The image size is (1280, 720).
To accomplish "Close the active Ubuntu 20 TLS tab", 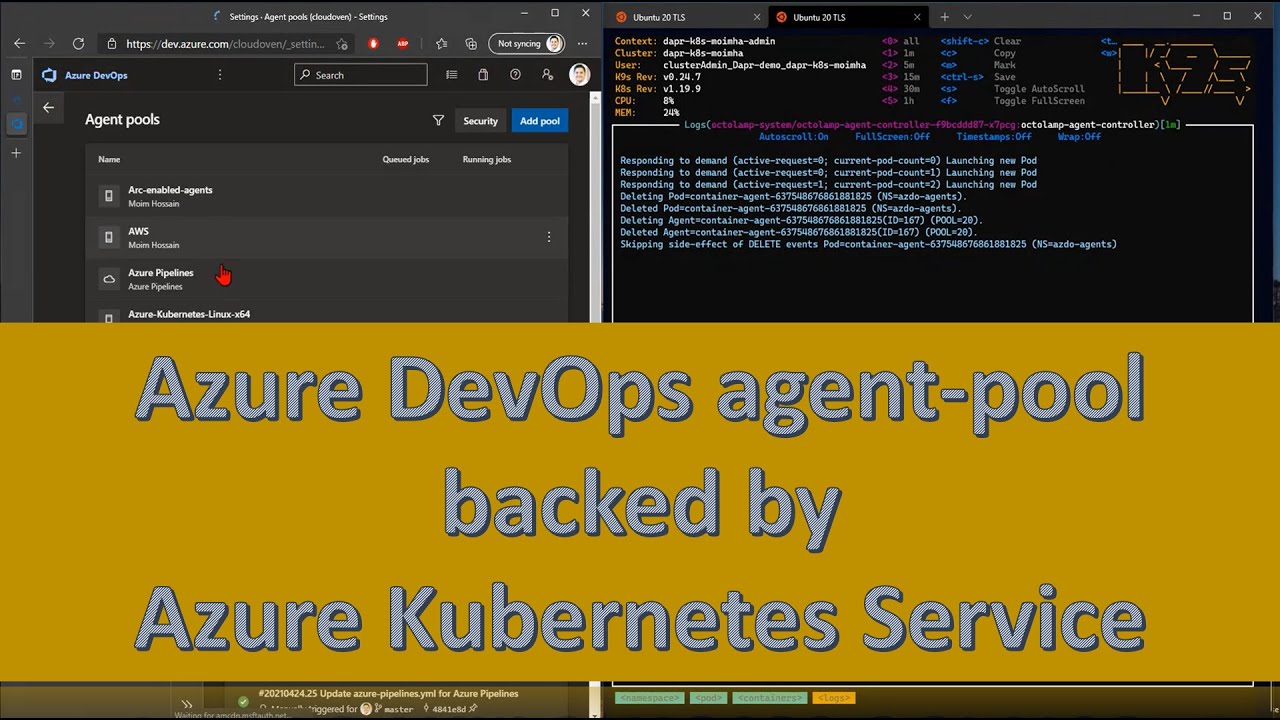I will click(916, 17).
